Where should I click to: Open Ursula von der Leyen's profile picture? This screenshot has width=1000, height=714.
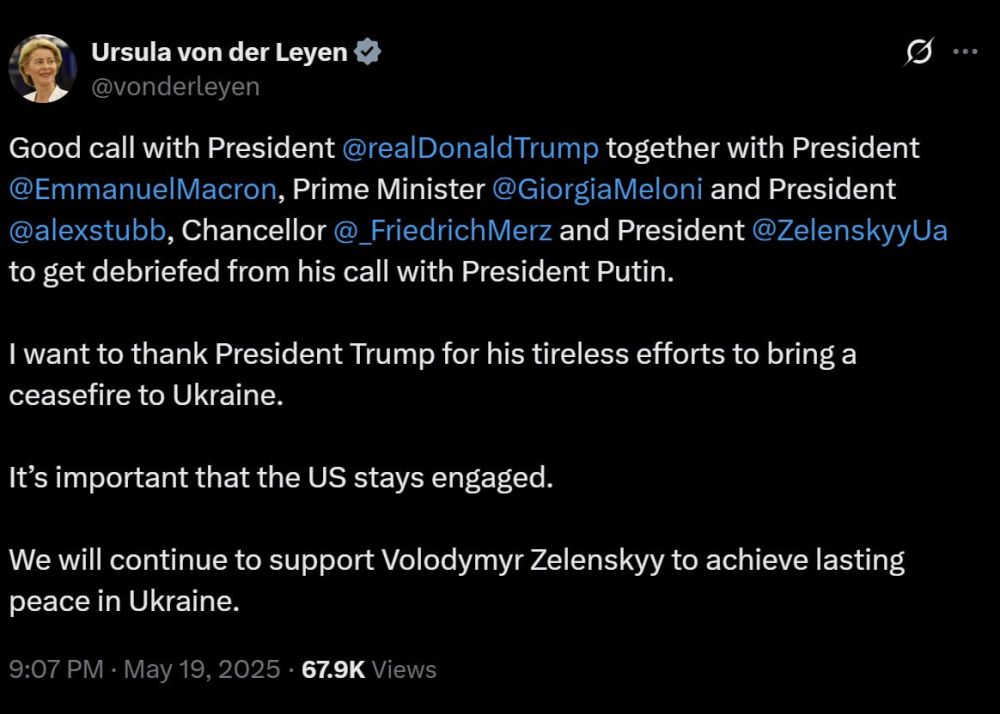43,68
